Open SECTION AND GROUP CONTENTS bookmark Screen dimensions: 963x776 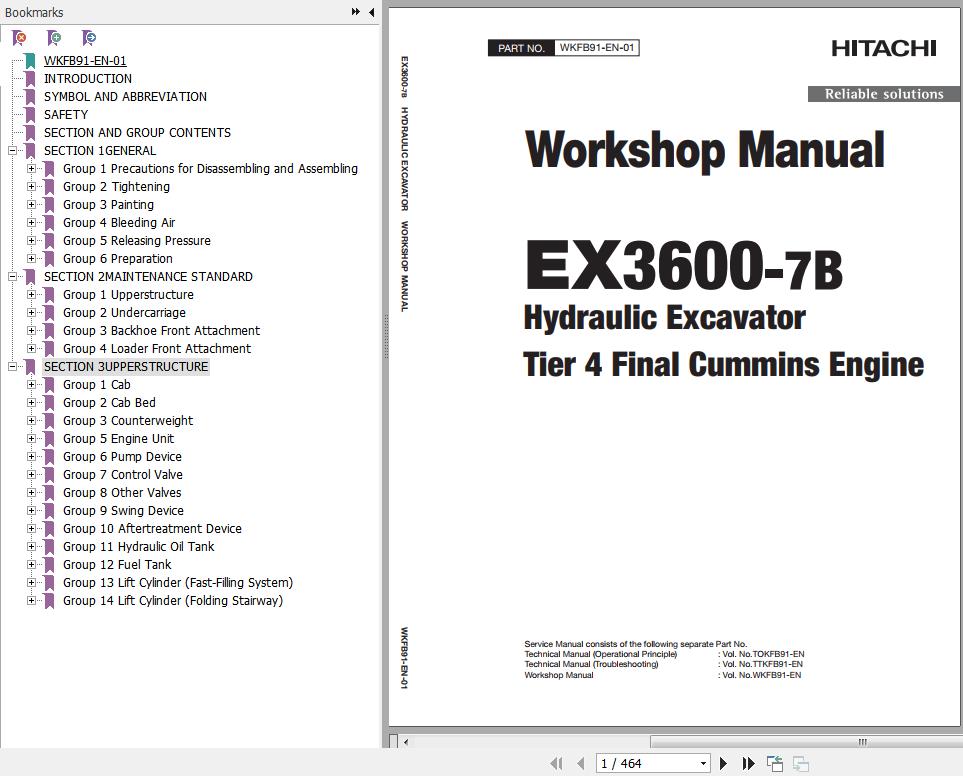point(137,133)
